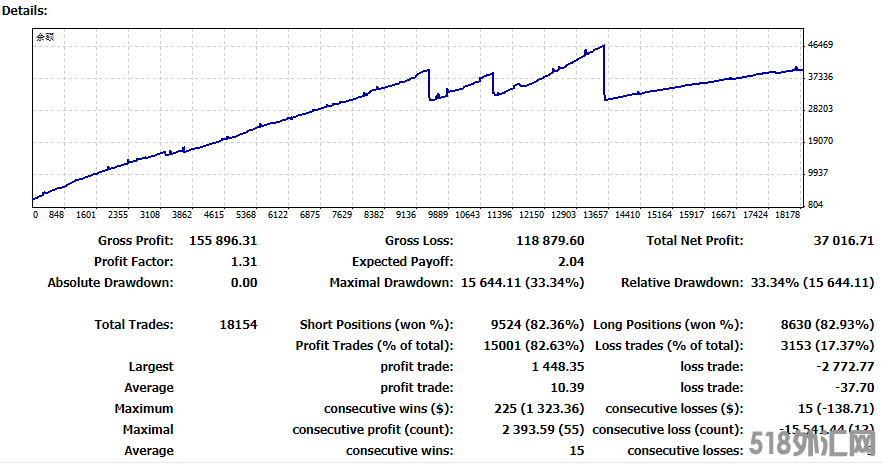883x467 pixels.
Task: Click consecutive losses value 15 (-138.71)
Action: pyautogui.click(x=836, y=408)
